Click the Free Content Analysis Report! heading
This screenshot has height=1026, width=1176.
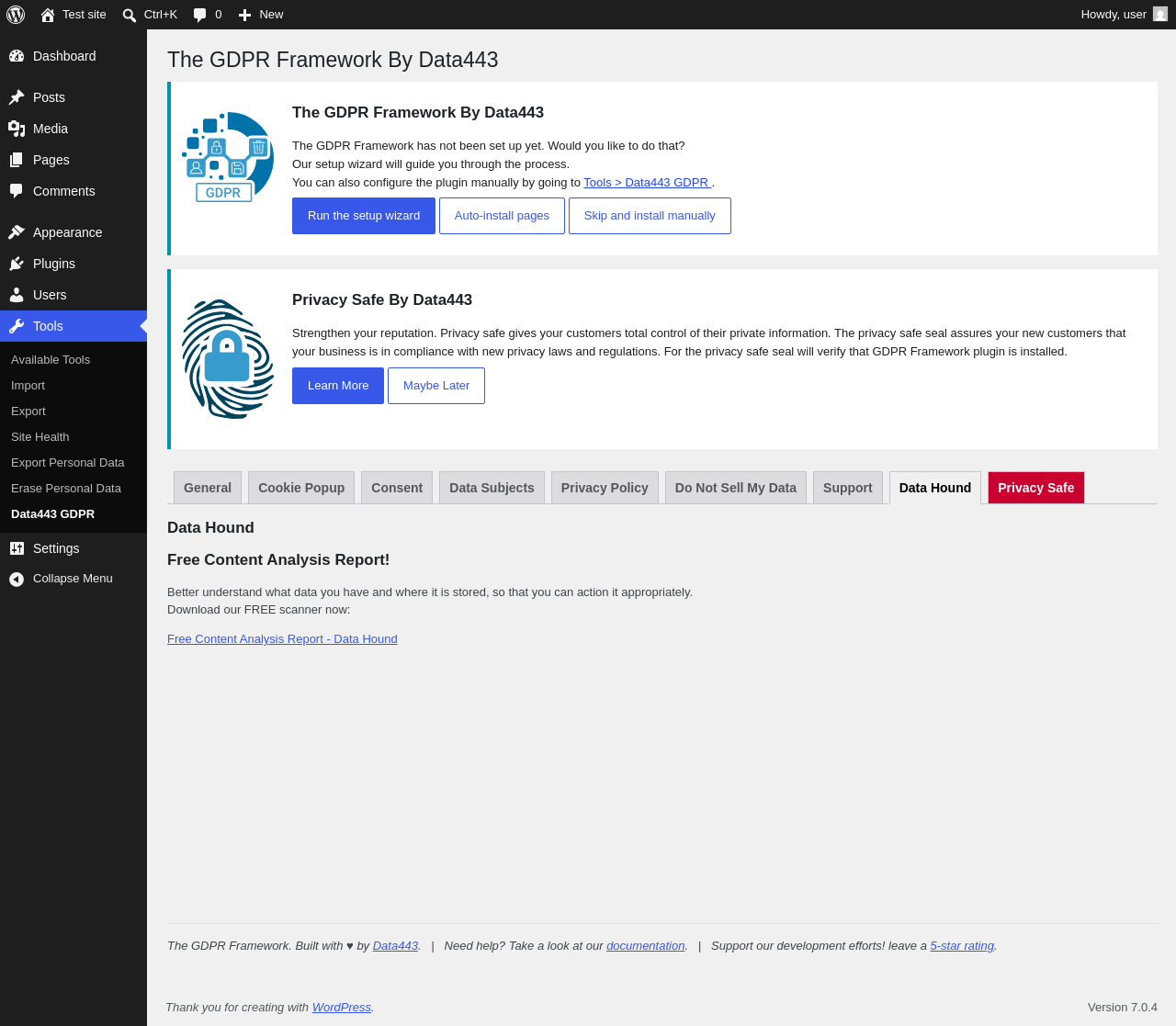(x=278, y=560)
